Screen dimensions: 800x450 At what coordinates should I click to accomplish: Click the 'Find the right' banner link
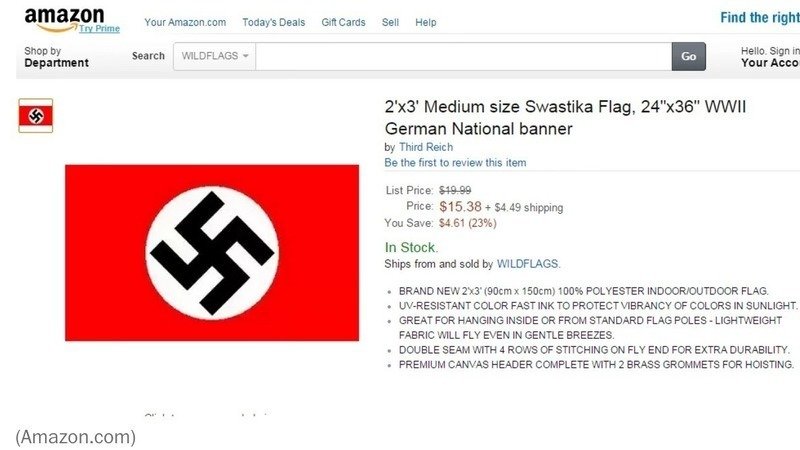click(x=760, y=18)
